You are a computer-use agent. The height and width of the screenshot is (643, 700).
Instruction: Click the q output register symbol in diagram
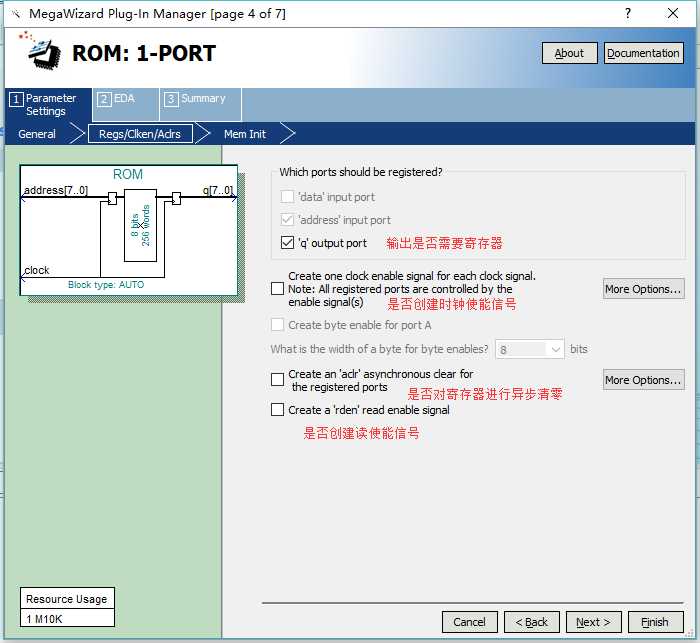click(176, 198)
